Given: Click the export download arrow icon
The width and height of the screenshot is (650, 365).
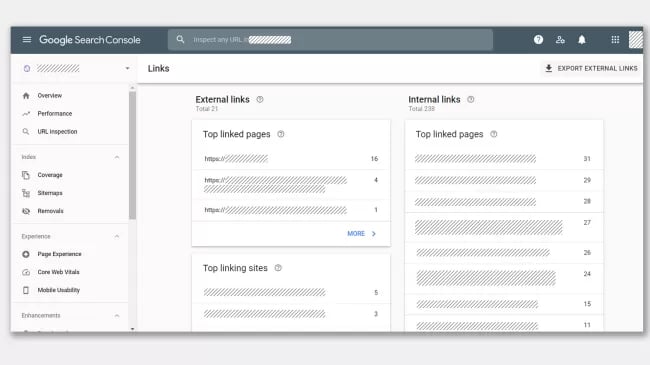Looking at the screenshot, I should [548, 68].
